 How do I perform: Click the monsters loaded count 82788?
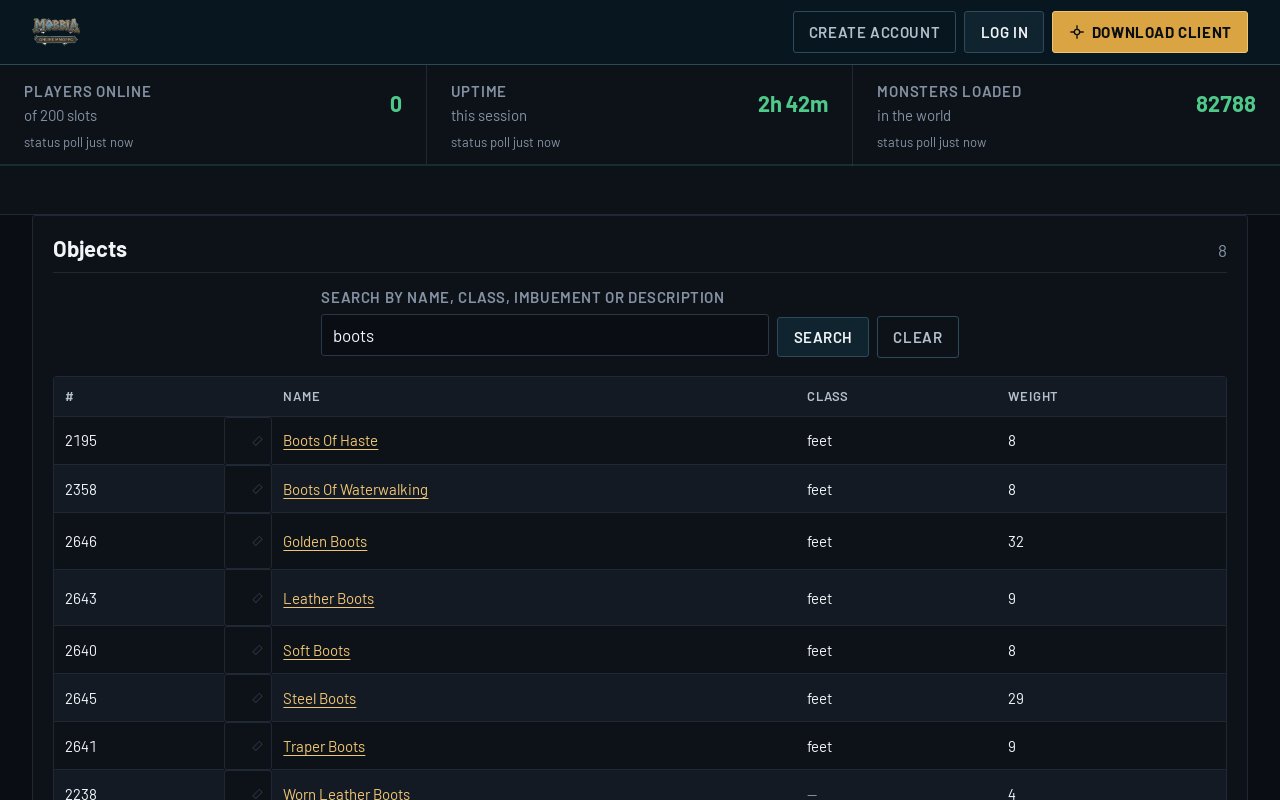tap(1226, 104)
